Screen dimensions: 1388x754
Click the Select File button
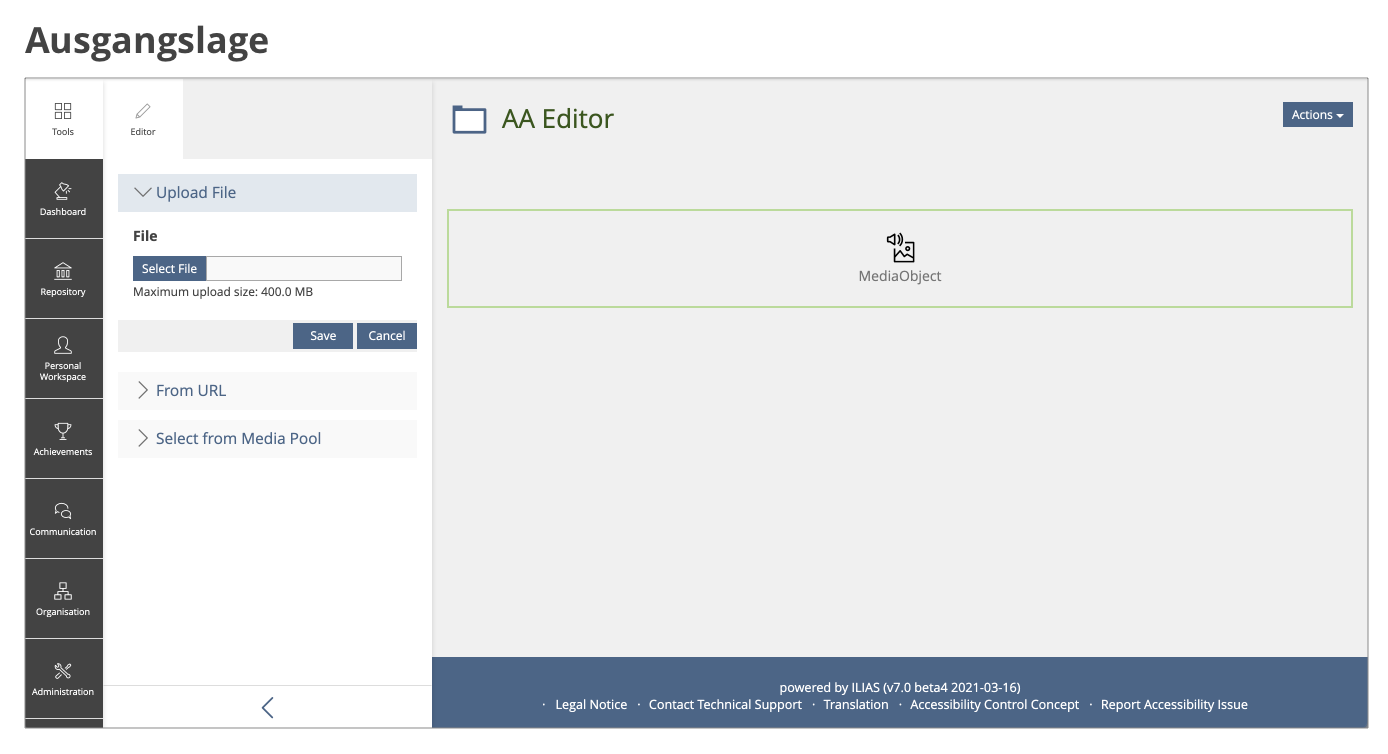(x=170, y=268)
